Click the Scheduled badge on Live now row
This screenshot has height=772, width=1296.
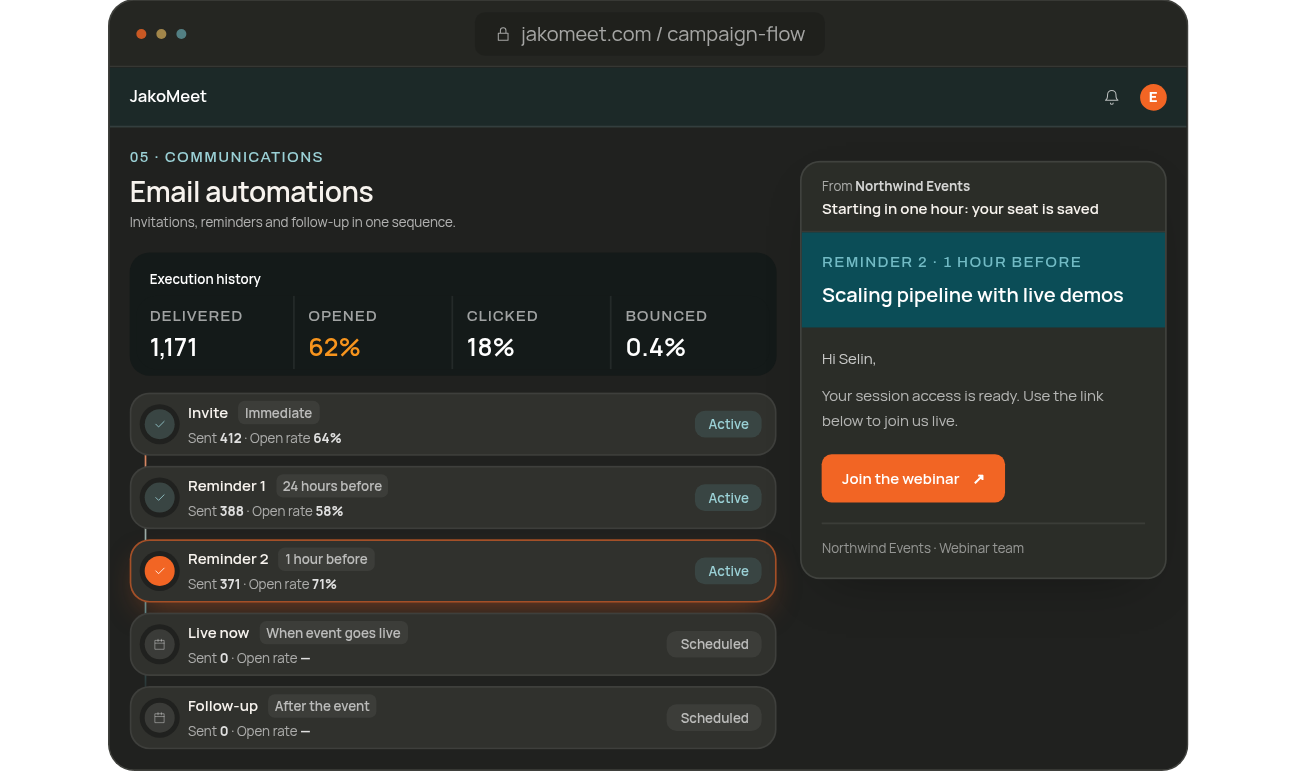point(714,644)
